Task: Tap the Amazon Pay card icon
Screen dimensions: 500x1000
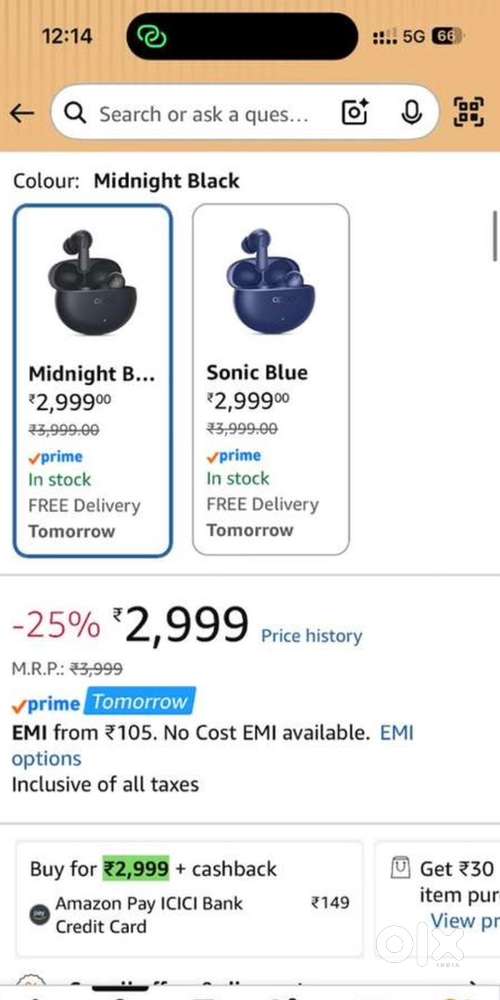Action: 38,915
